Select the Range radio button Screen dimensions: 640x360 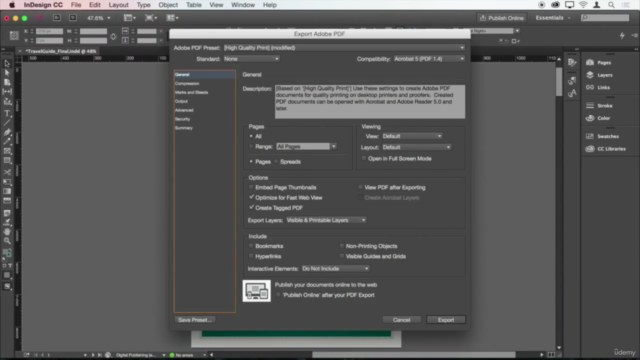click(251, 147)
